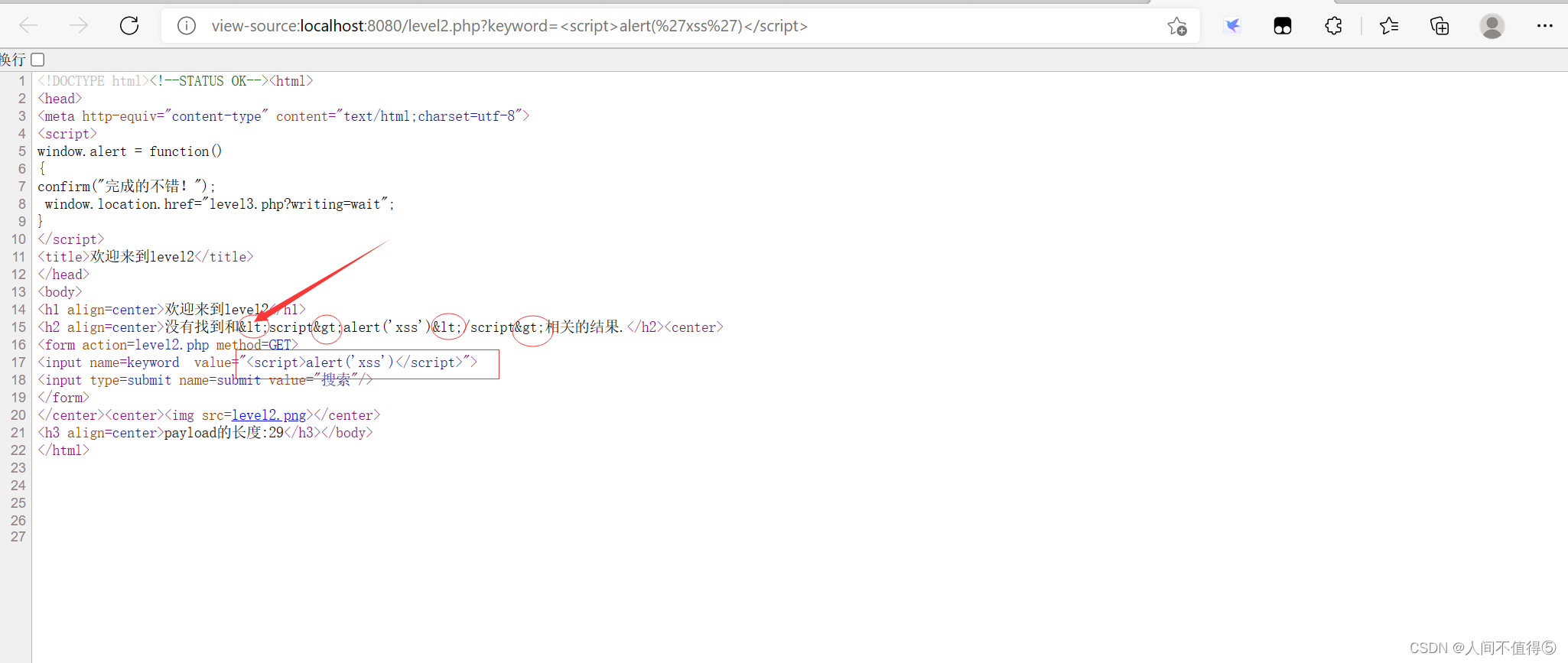
Task: Open the black Tampermonkey-style extension icon
Action: [1283, 26]
